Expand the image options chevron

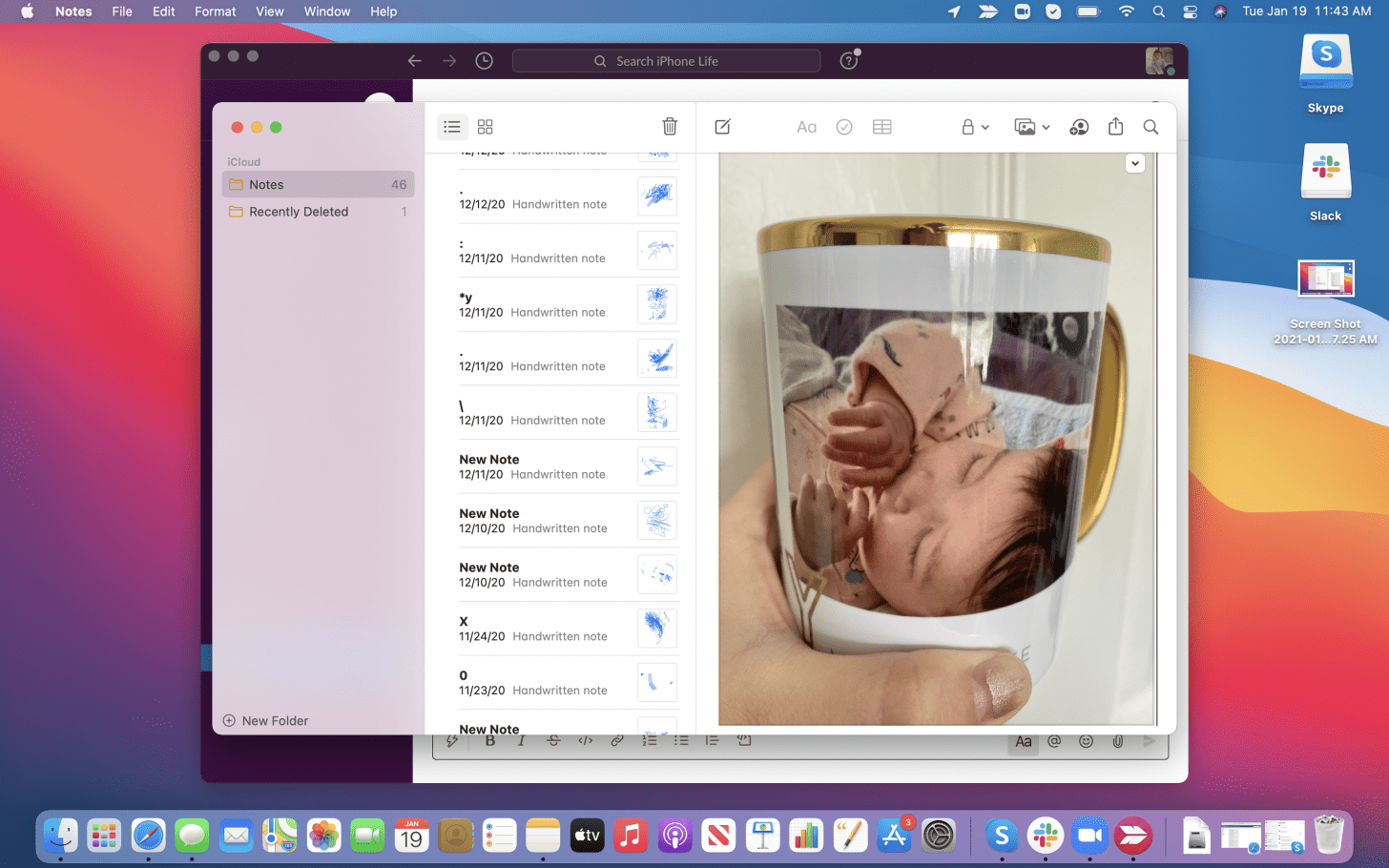[x=1134, y=163]
